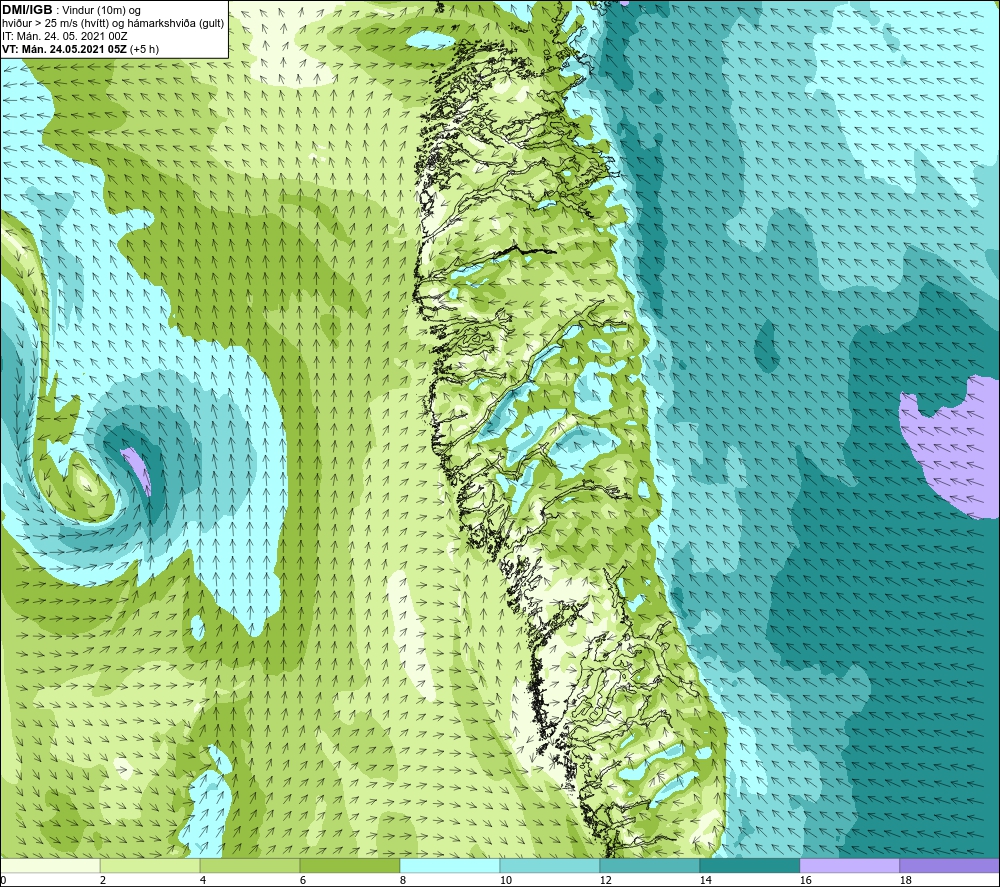
Task: Click the purple above-18 m/s legend swatch
Action: (950, 865)
